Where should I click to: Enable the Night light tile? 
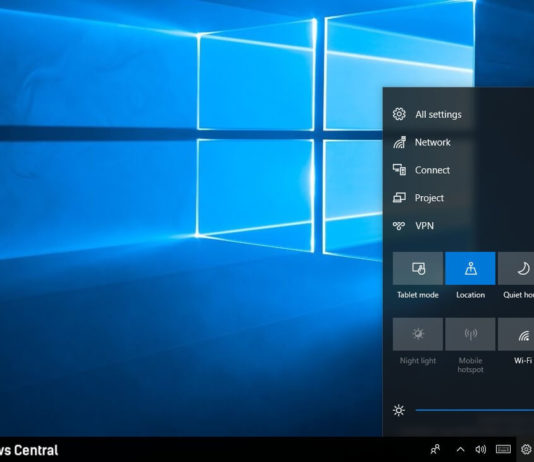click(x=418, y=334)
